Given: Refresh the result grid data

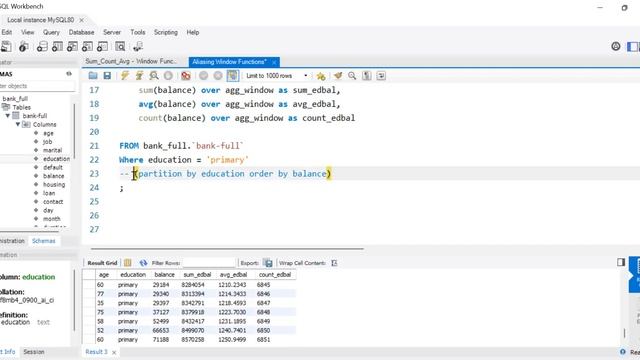Looking at the screenshot, I should pyautogui.click(x=143, y=263).
